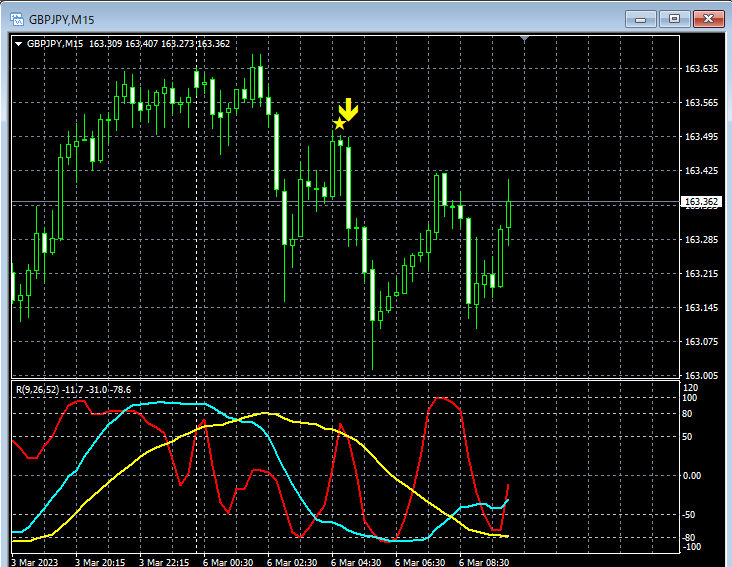The width and height of the screenshot is (732, 567).
Task: Close the GBPJPY,M15 chart window
Action: point(708,19)
